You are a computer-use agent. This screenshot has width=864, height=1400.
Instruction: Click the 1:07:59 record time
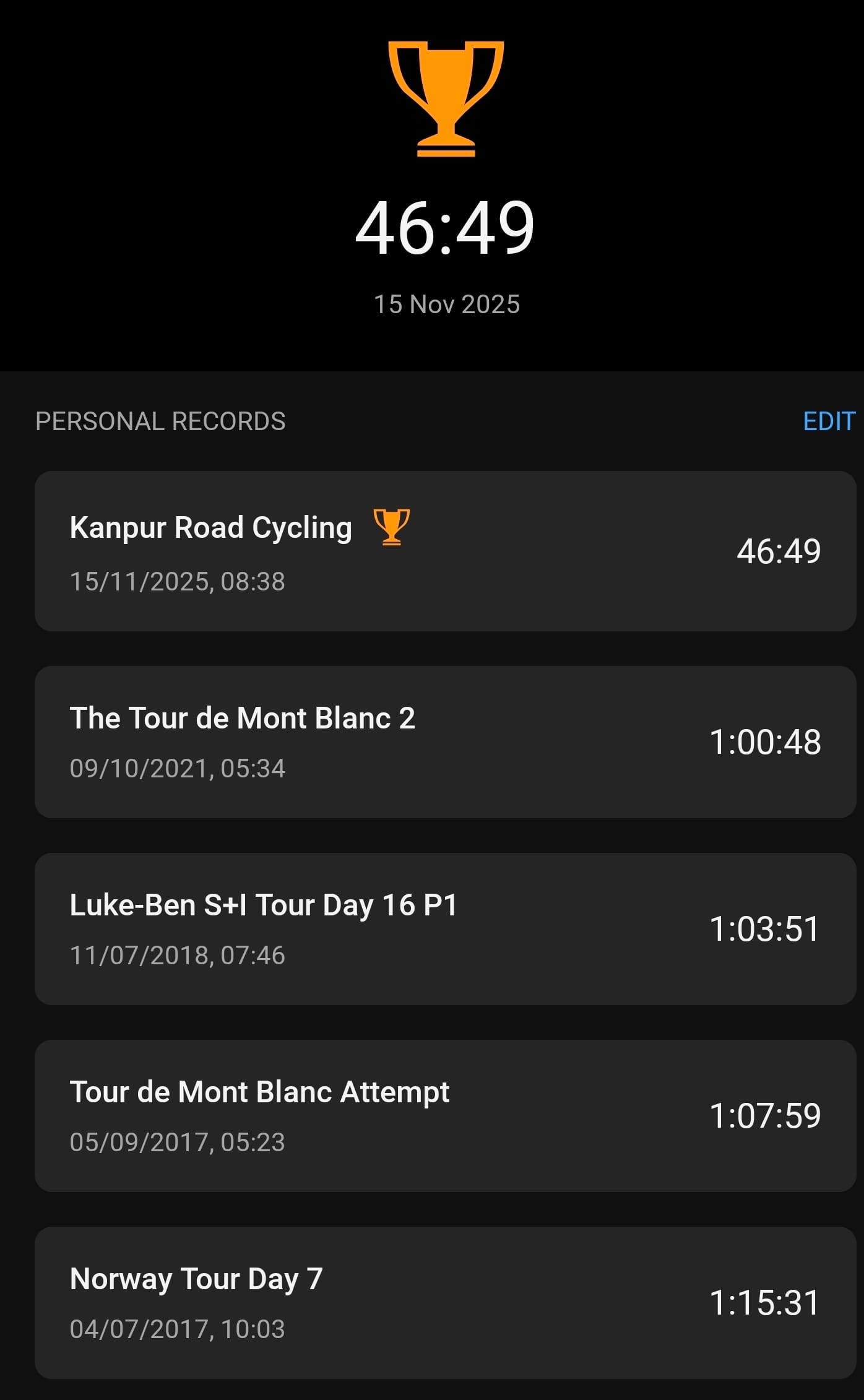click(764, 1116)
